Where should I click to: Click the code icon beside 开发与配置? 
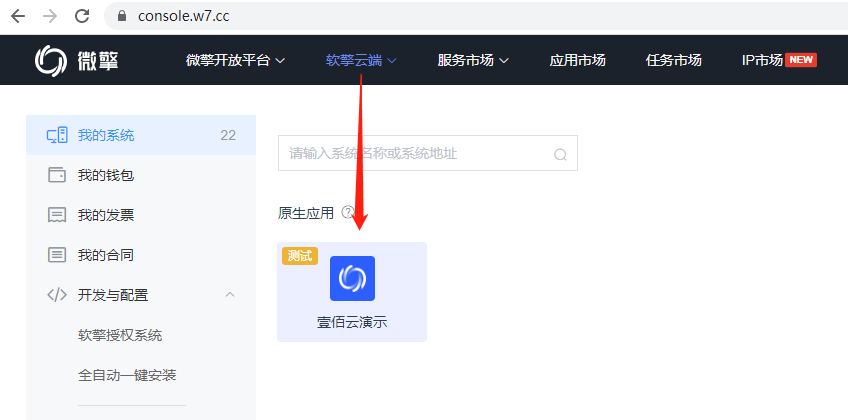[57, 295]
